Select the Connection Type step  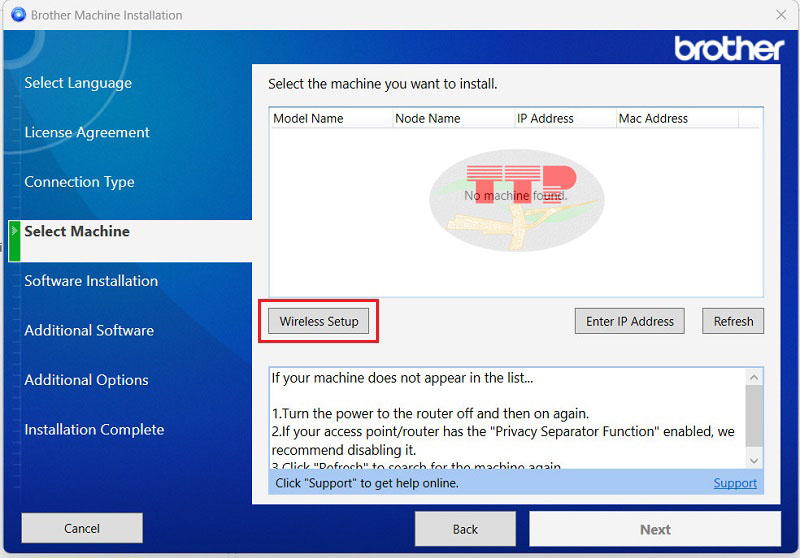tap(79, 182)
